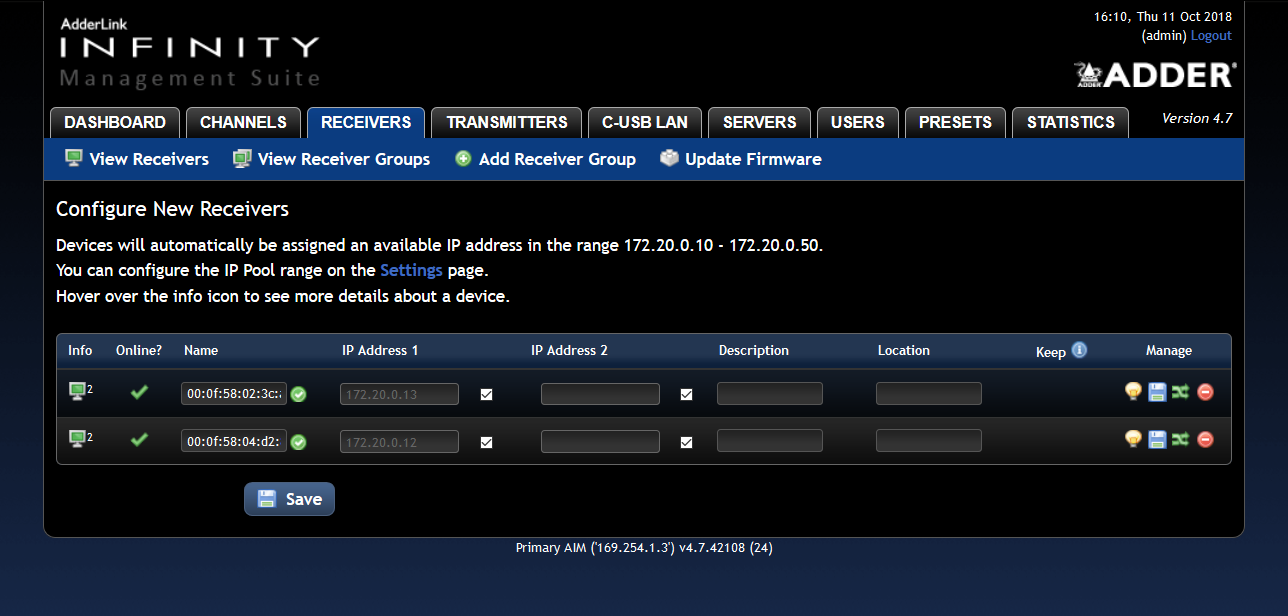
Task: Click the floppy disk save icon for receiver 00:0f:58:04:d2
Action: click(1157, 439)
